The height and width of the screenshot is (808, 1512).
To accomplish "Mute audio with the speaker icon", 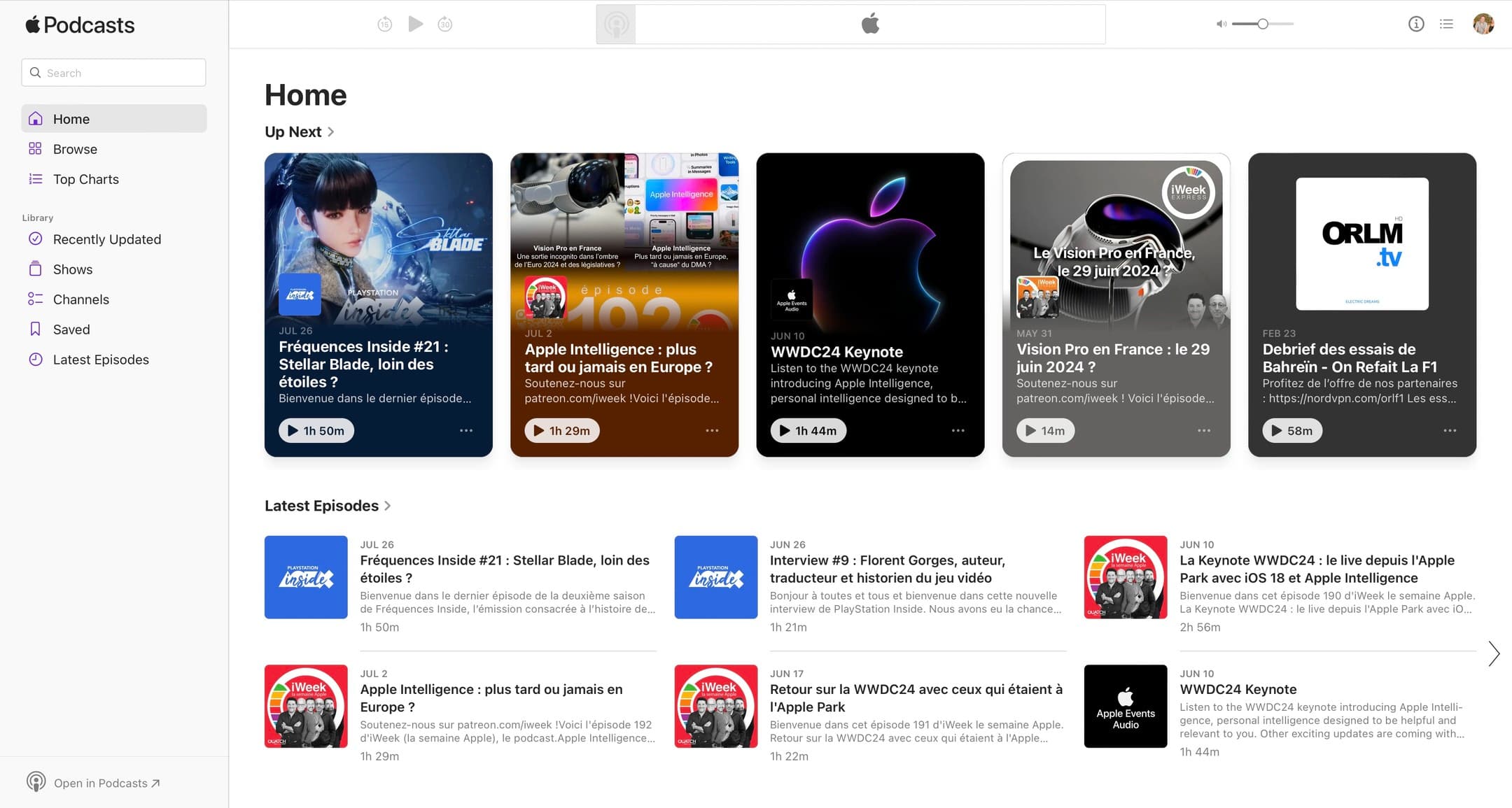I will click(1221, 23).
